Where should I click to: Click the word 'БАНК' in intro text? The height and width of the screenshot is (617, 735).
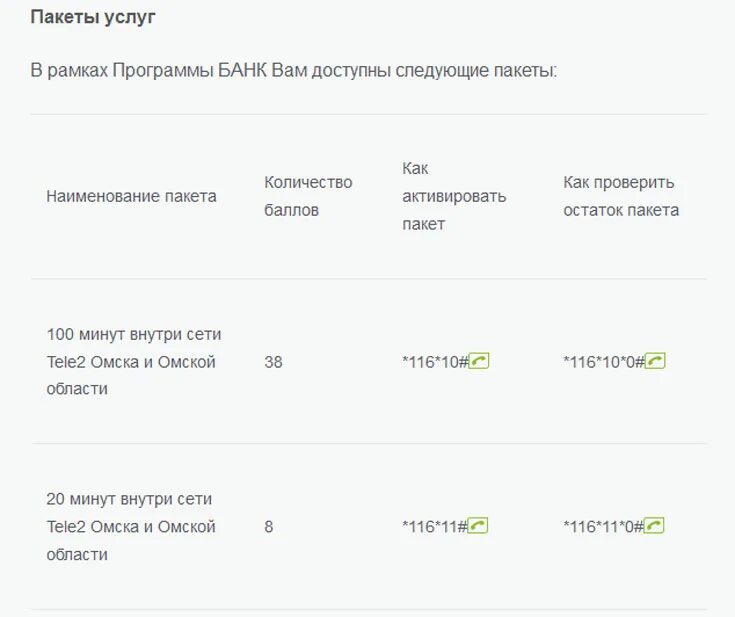243,71
